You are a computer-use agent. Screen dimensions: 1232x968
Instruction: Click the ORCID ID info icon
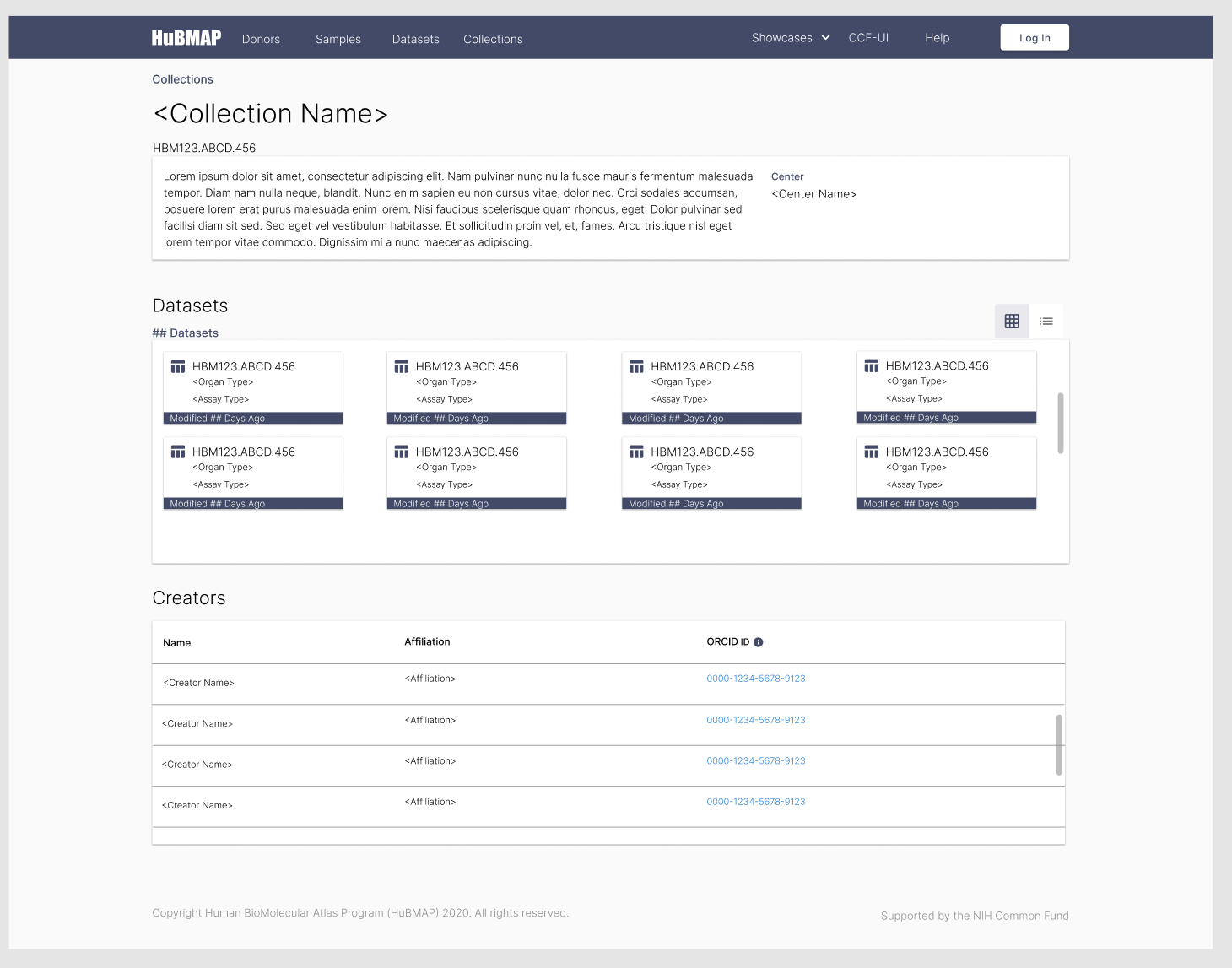(x=758, y=641)
